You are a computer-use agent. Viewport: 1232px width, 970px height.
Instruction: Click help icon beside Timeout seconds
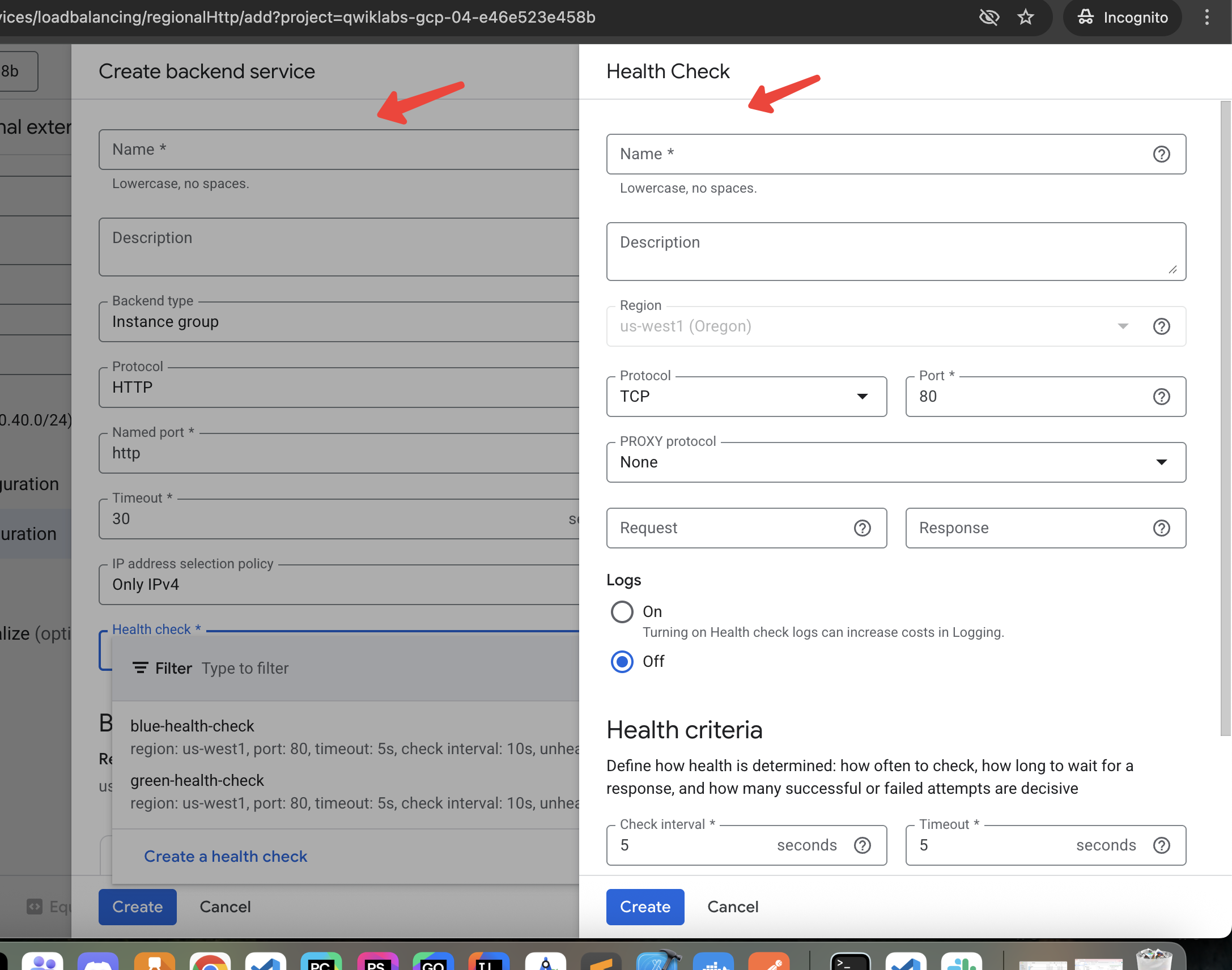[x=1161, y=845]
